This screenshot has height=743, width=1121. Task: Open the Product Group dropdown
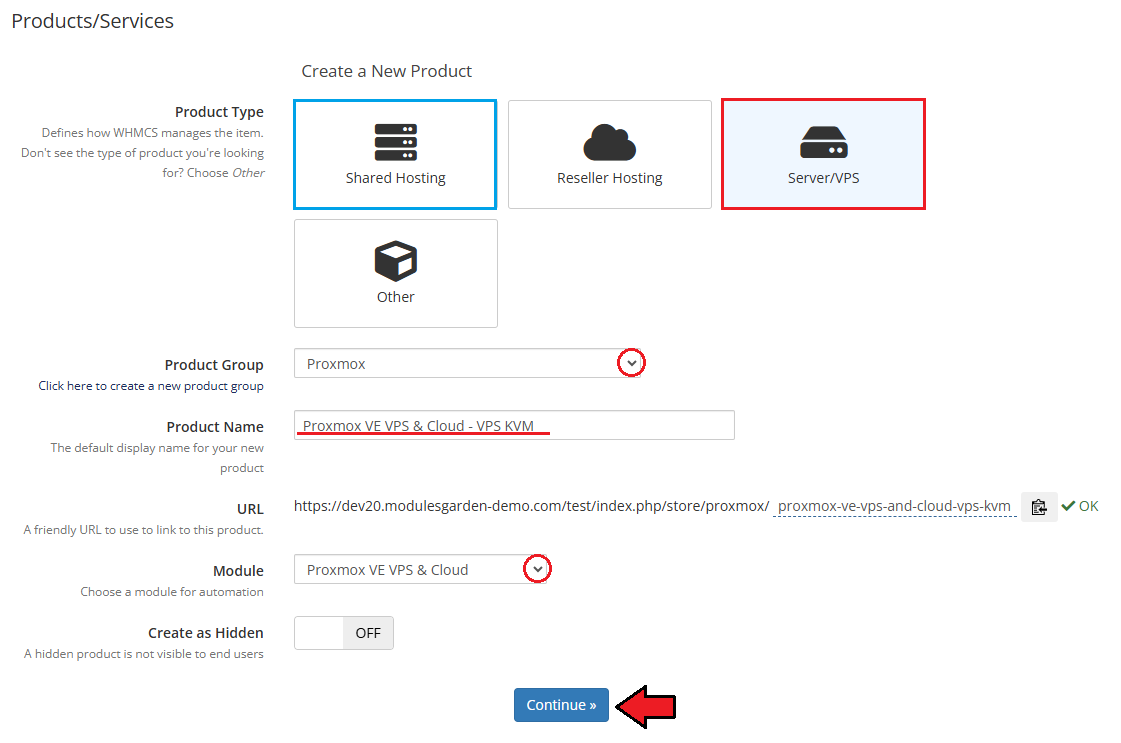click(x=469, y=363)
